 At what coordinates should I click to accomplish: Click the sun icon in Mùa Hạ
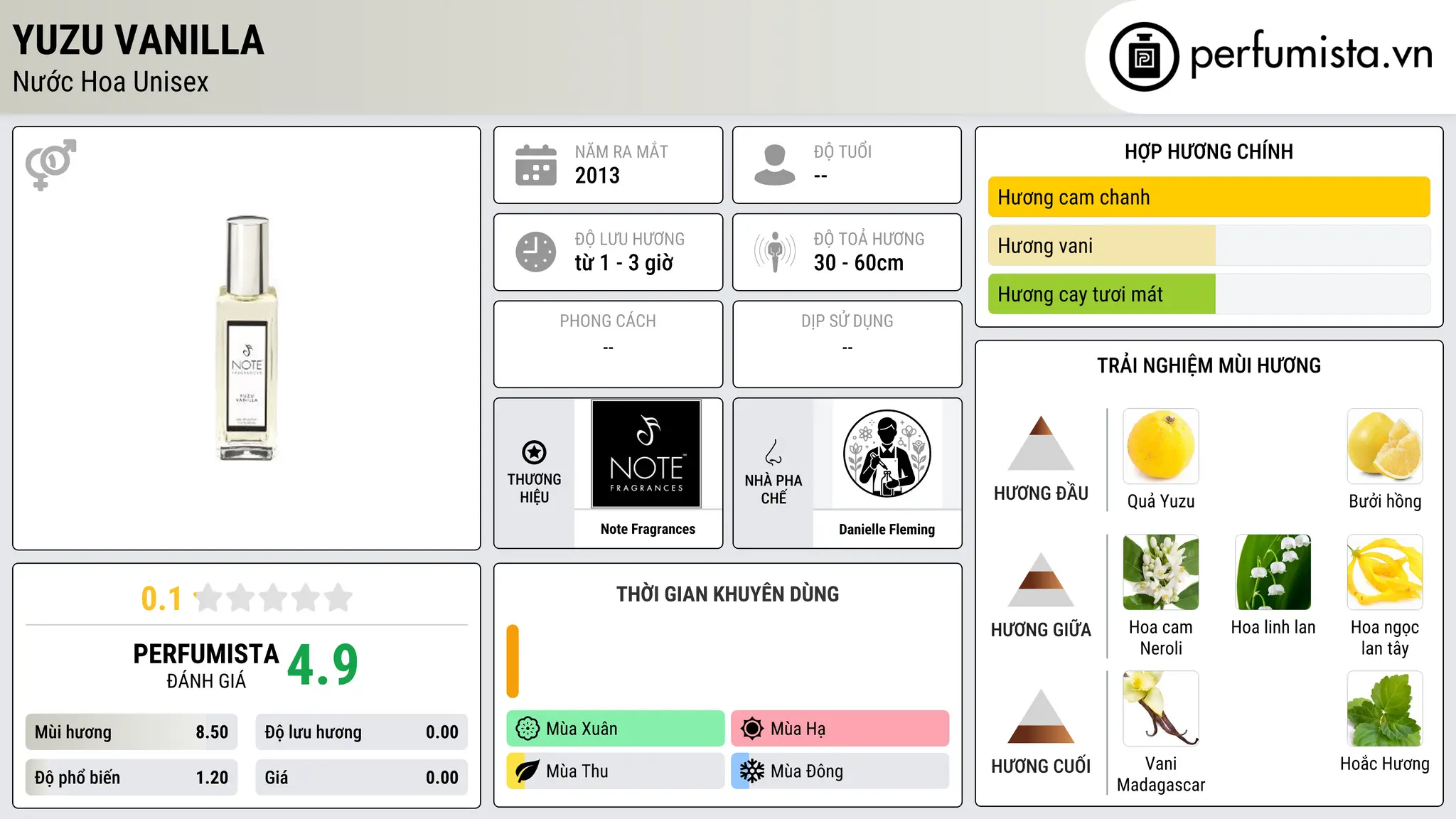pyautogui.click(x=752, y=729)
